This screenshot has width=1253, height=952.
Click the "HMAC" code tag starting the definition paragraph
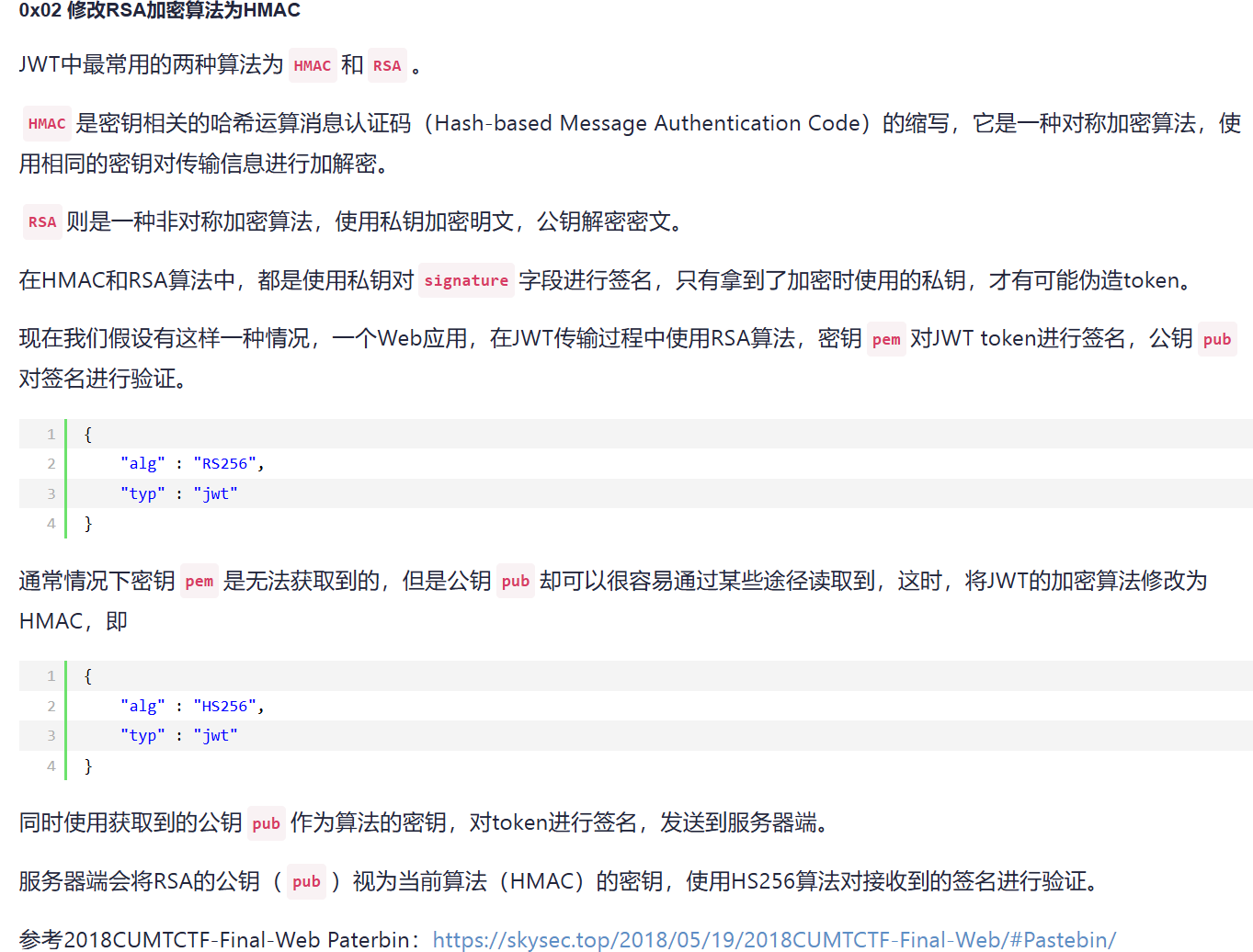tap(47, 123)
